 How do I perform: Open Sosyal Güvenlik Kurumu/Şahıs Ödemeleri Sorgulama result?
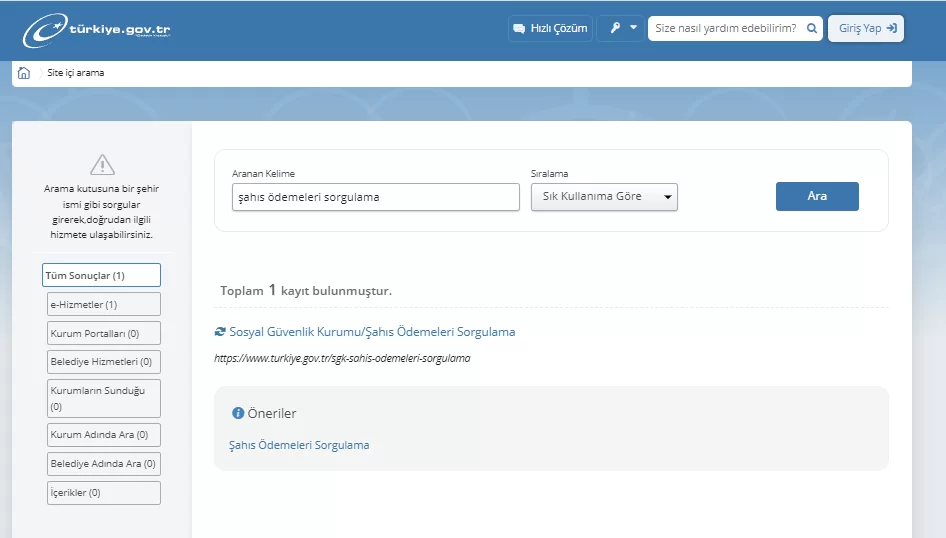point(372,332)
